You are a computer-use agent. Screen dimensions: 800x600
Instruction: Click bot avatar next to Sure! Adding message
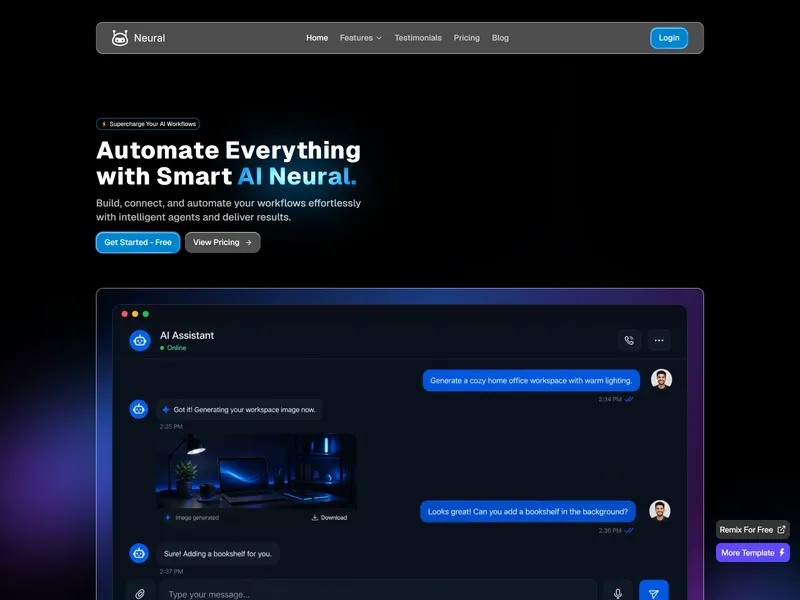(x=139, y=553)
